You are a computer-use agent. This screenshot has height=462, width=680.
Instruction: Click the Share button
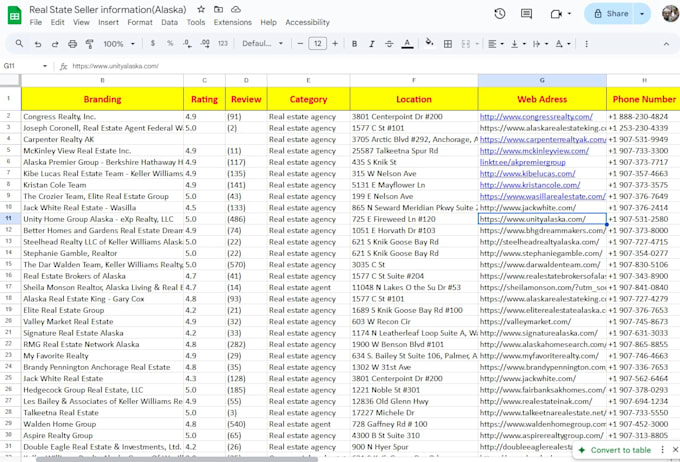[x=611, y=14]
